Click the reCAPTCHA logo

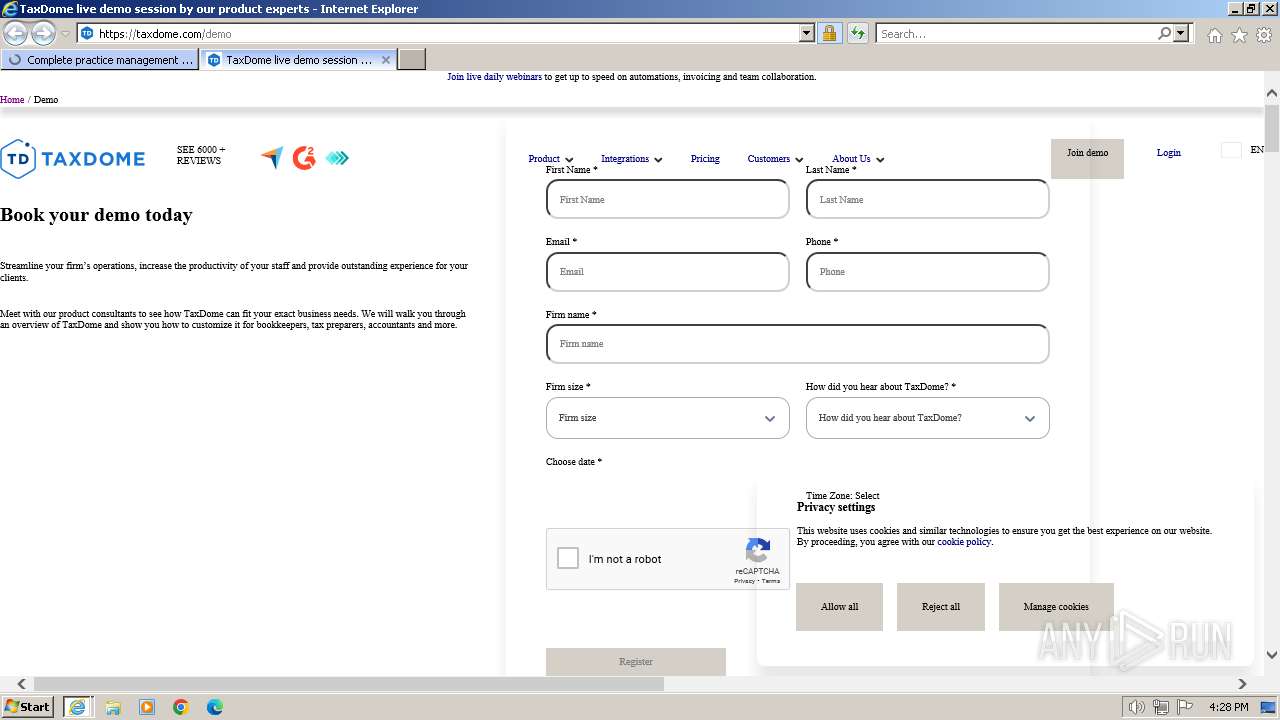click(758, 551)
